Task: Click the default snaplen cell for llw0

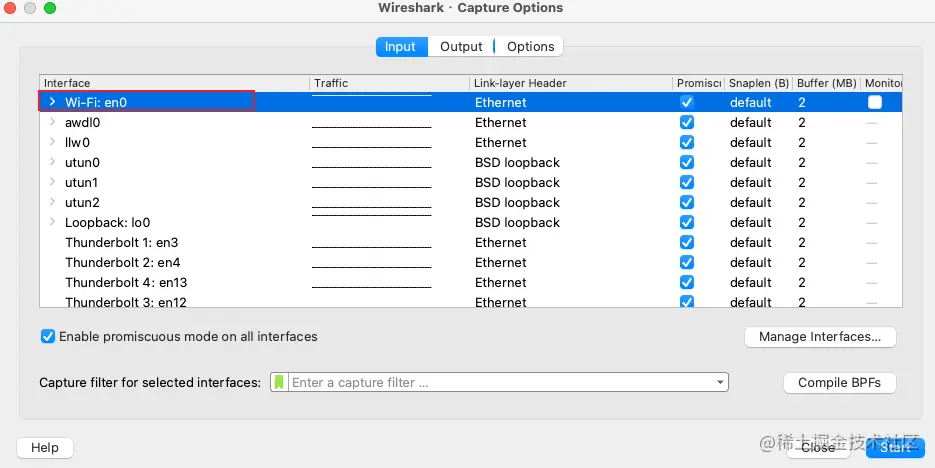Action: pyautogui.click(x=750, y=142)
